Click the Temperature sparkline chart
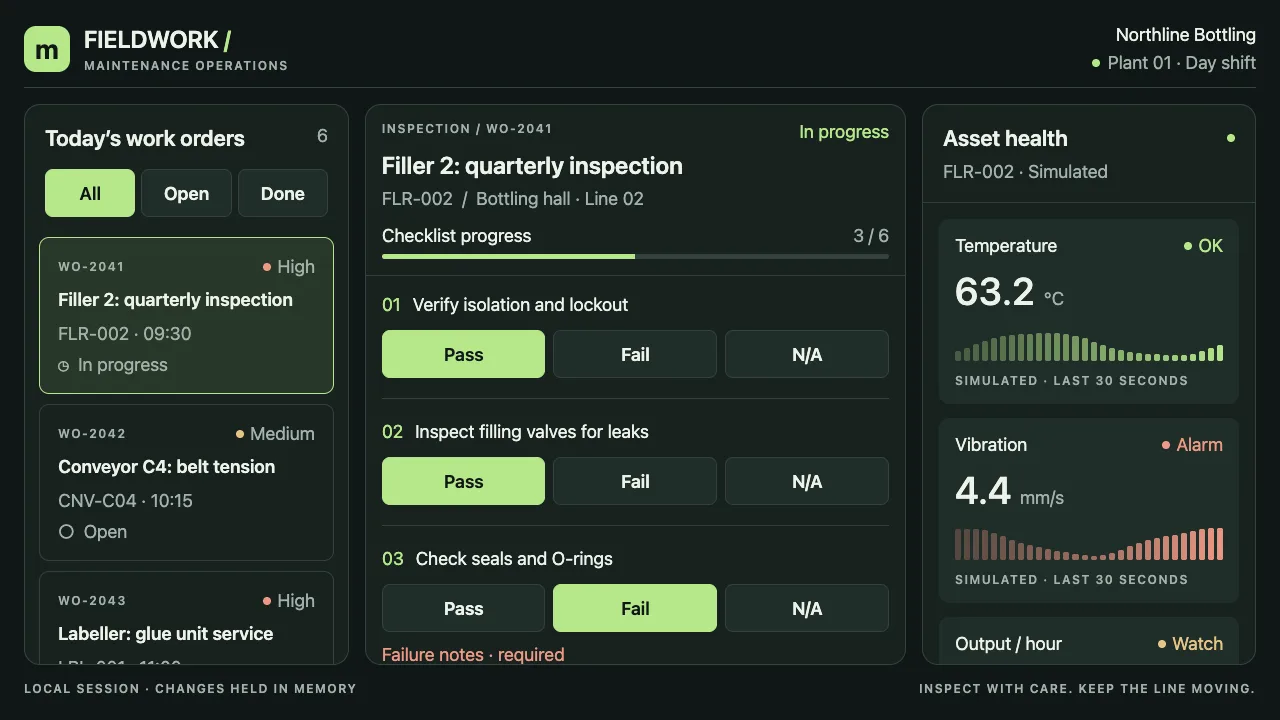Image resolution: width=1280 pixels, height=720 pixels. click(1089, 347)
